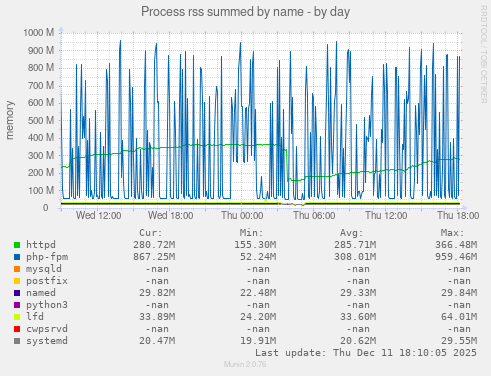Click httpd minimum value 155.30M
The image size is (491, 376).
point(255,245)
